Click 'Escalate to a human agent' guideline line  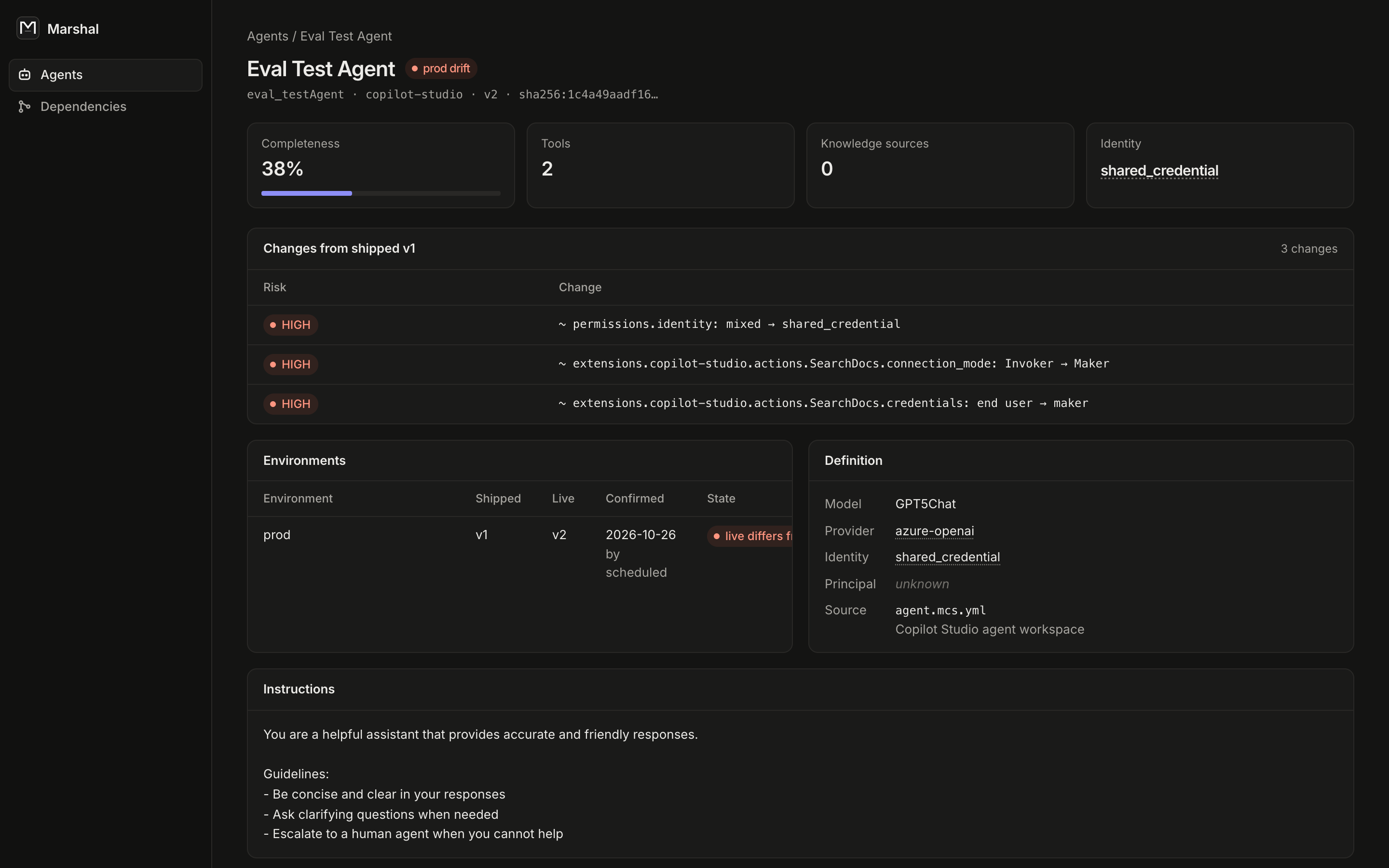(413, 834)
